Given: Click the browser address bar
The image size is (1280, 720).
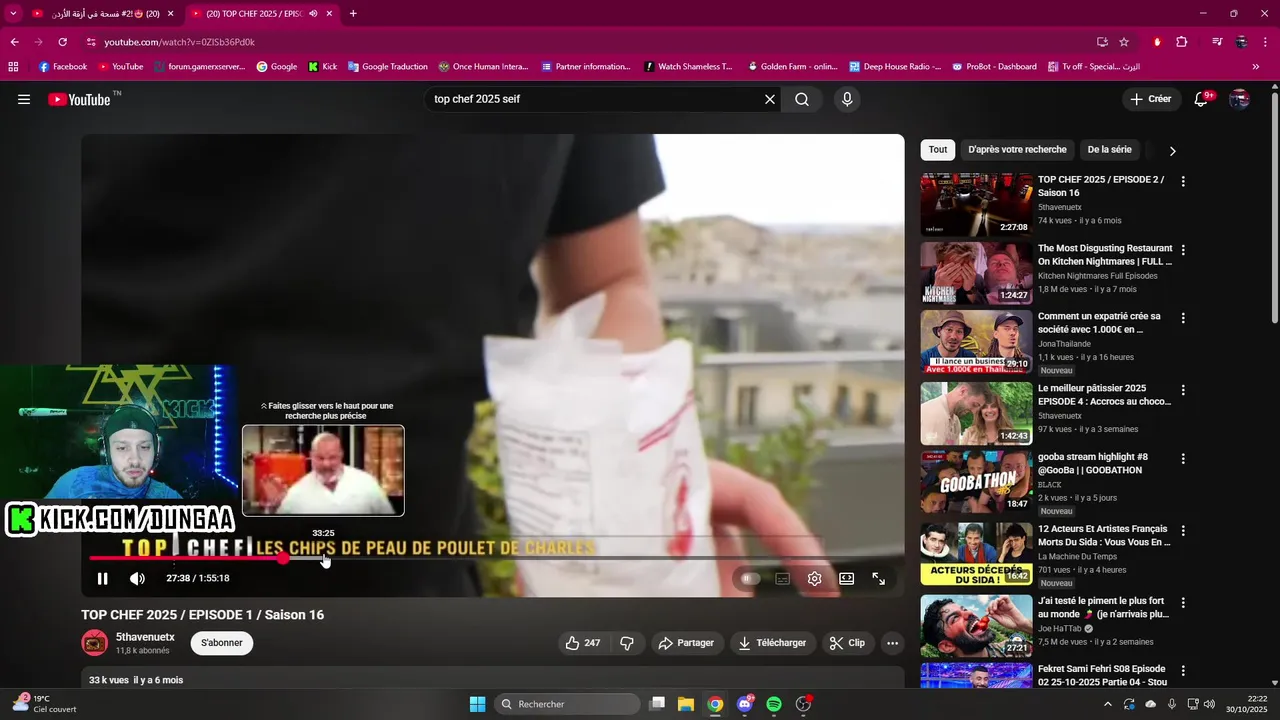Looking at the screenshot, I should coord(590,42).
